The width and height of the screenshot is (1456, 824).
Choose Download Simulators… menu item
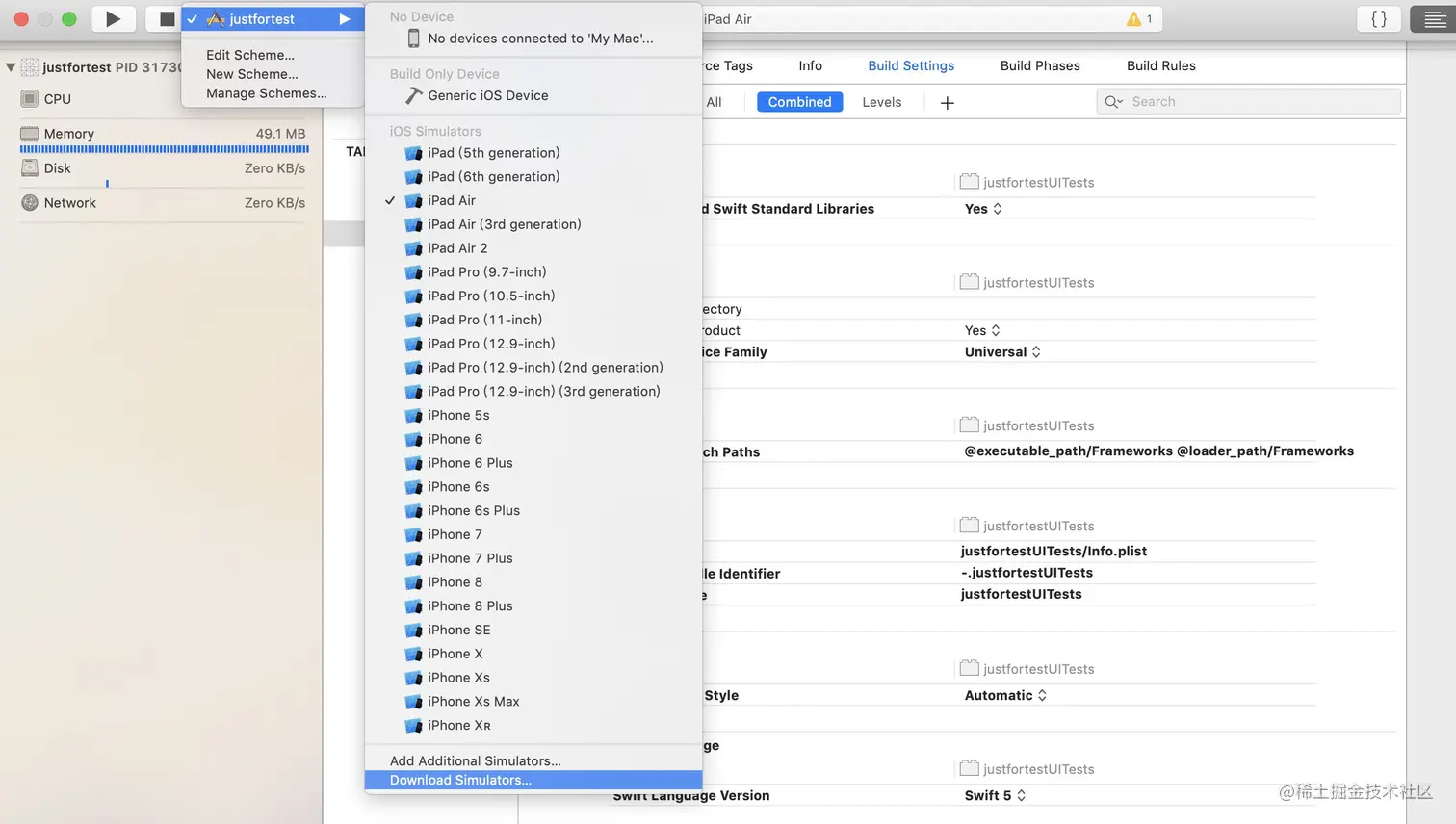pyautogui.click(x=533, y=781)
